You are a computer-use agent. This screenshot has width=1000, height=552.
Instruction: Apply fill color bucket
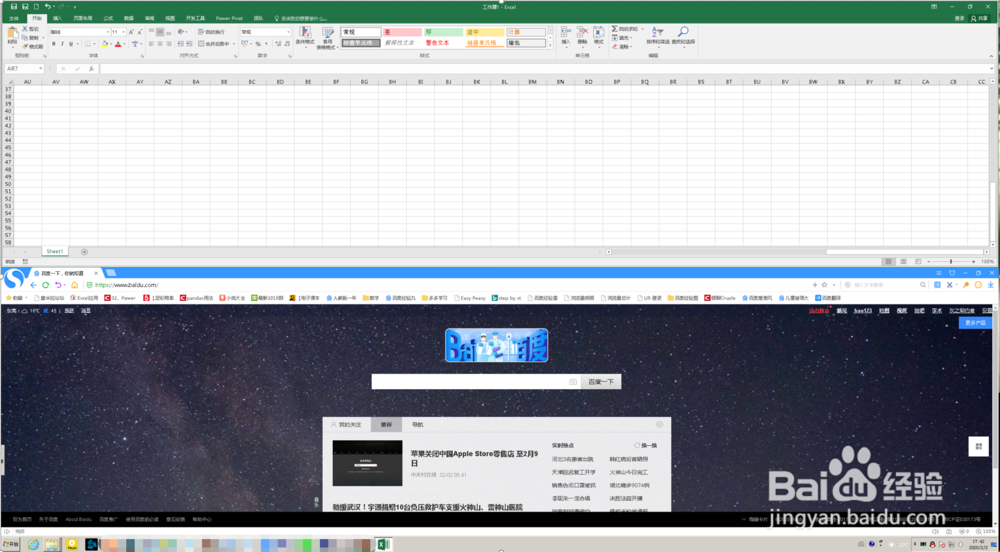click(105, 44)
